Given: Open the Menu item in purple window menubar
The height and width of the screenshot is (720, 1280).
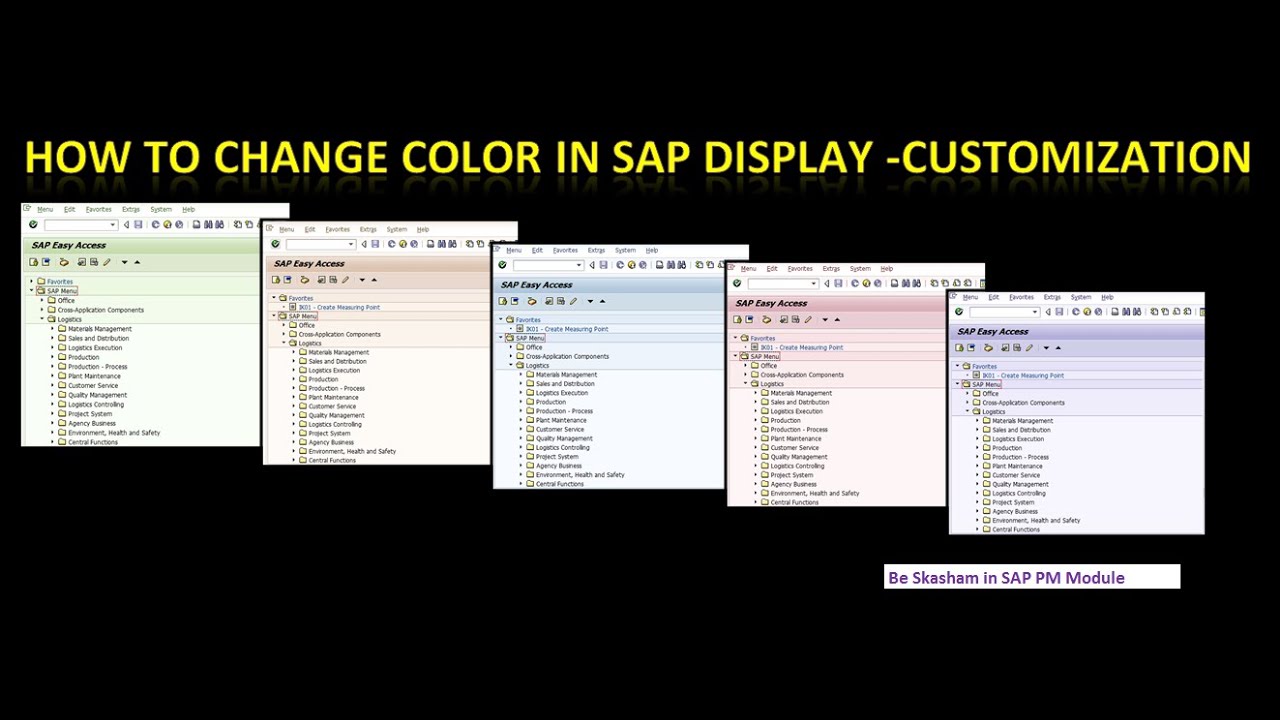Looking at the screenshot, I should pyautogui.click(x=970, y=297).
